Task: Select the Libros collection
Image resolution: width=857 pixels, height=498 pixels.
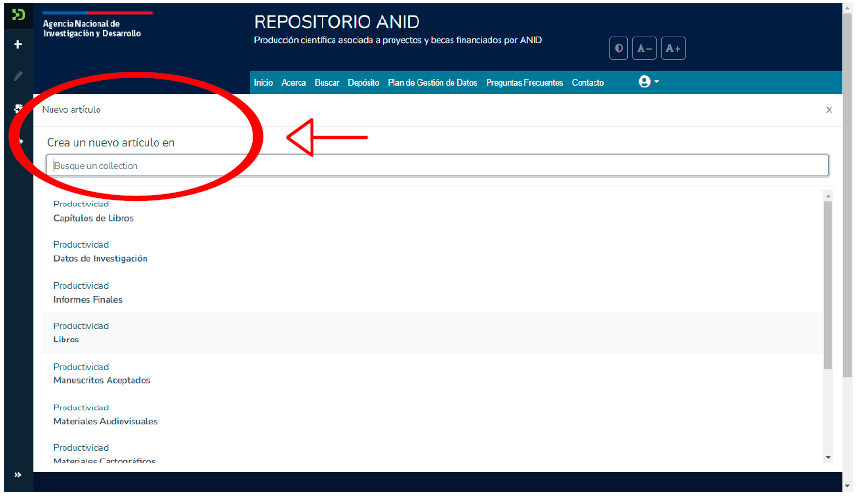Action: [432, 333]
